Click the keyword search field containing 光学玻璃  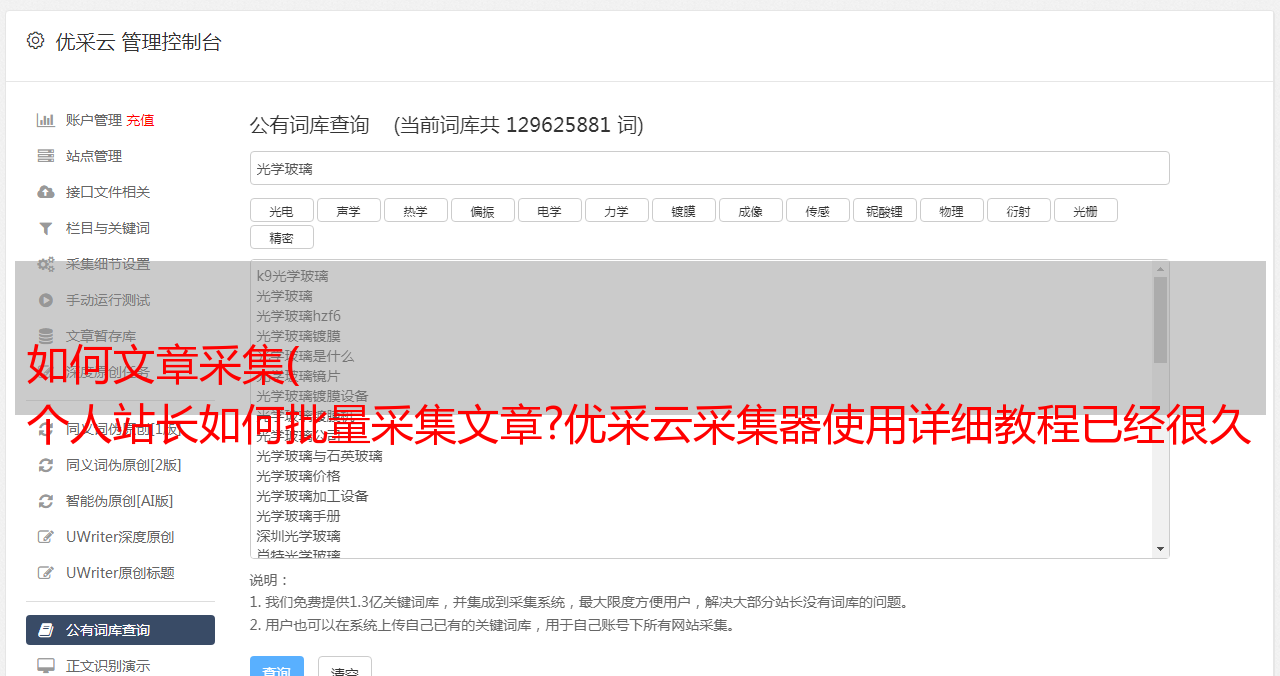coord(709,168)
